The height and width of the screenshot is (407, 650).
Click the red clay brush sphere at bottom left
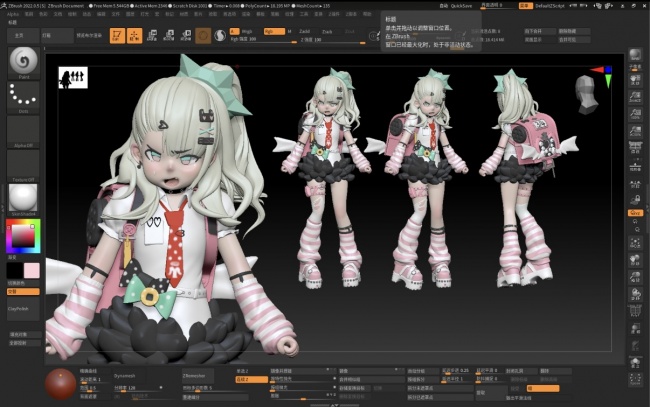point(61,384)
